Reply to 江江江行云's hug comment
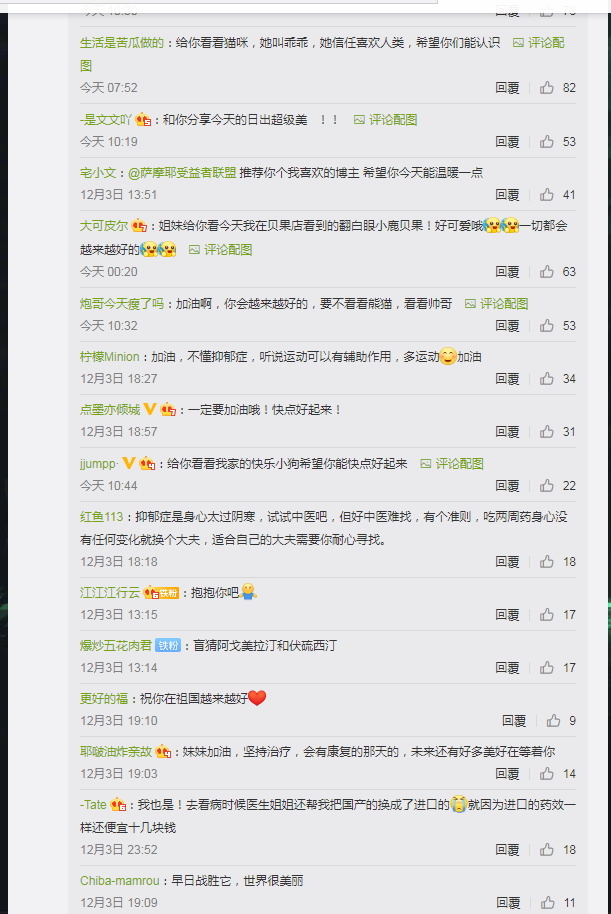This screenshot has height=914, width=611. 507,615
